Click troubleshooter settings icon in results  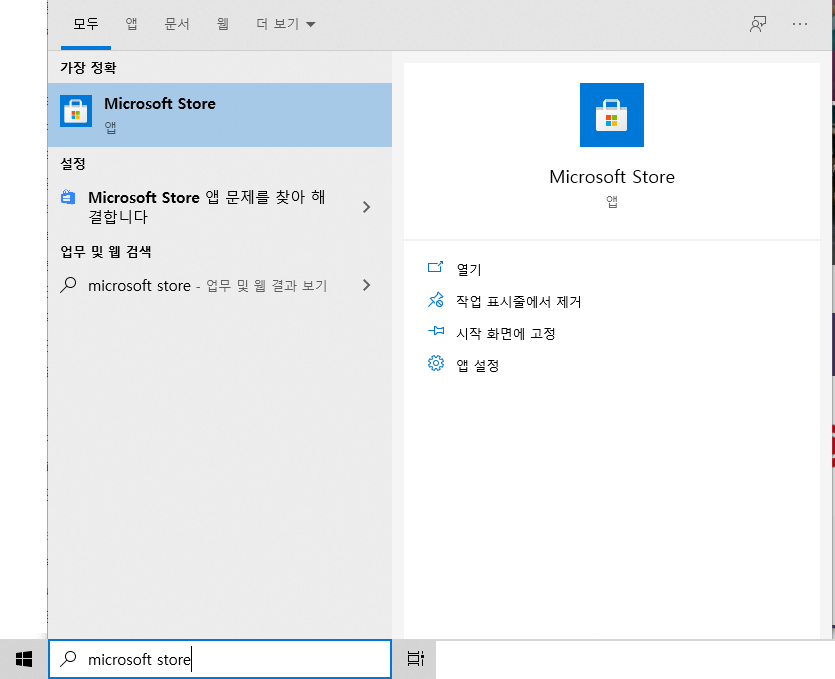(x=68, y=197)
